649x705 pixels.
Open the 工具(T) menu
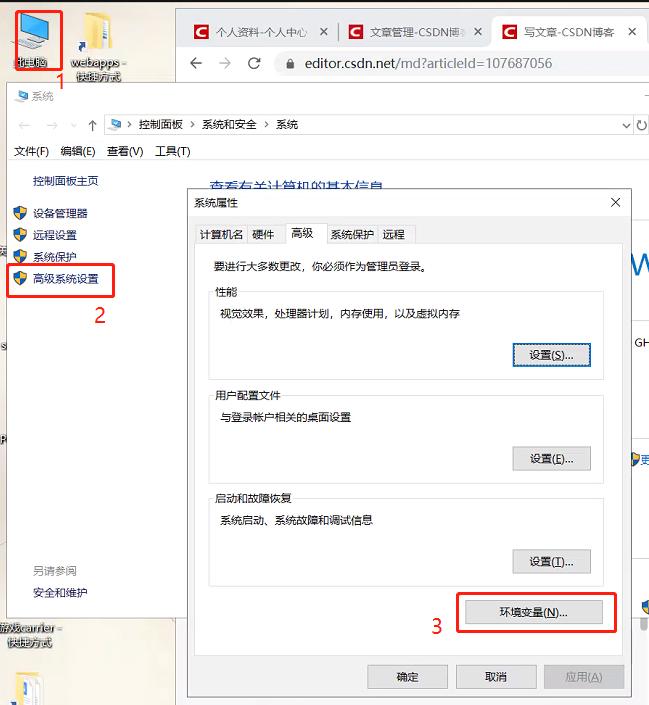173,151
